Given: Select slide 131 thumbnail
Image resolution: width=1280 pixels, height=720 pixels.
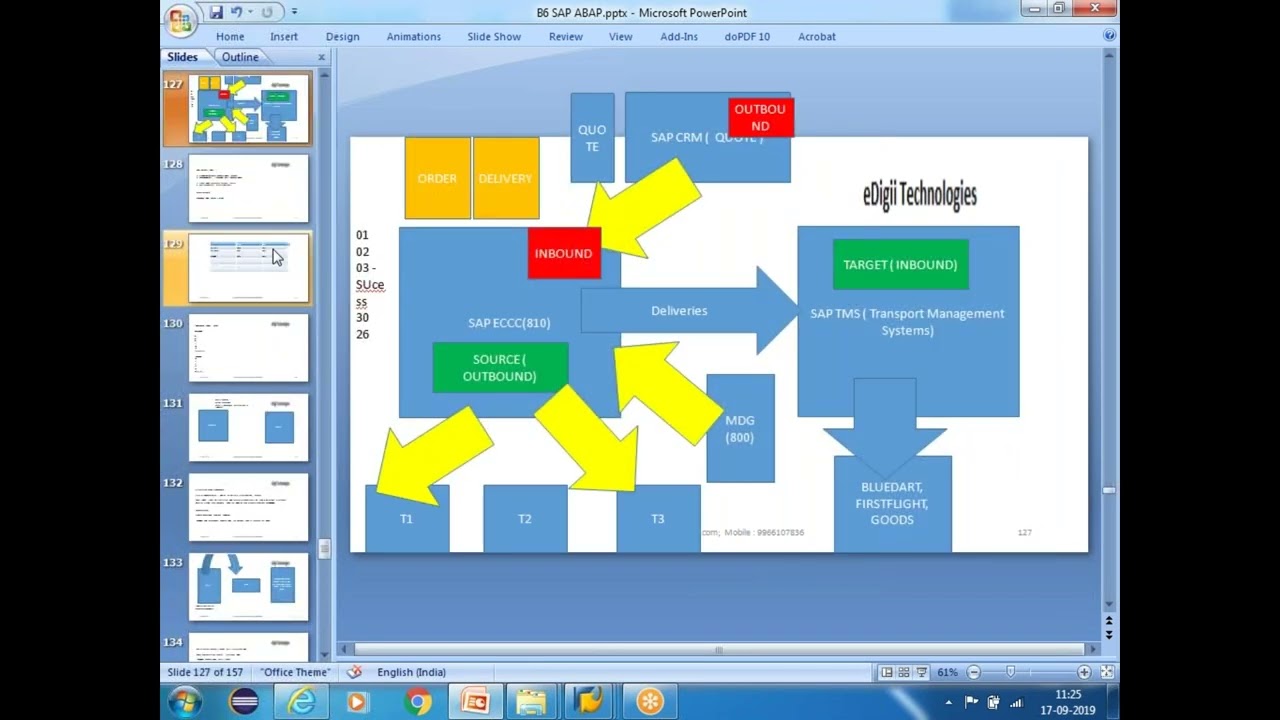Looking at the screenshot, I should click(249, 428).
